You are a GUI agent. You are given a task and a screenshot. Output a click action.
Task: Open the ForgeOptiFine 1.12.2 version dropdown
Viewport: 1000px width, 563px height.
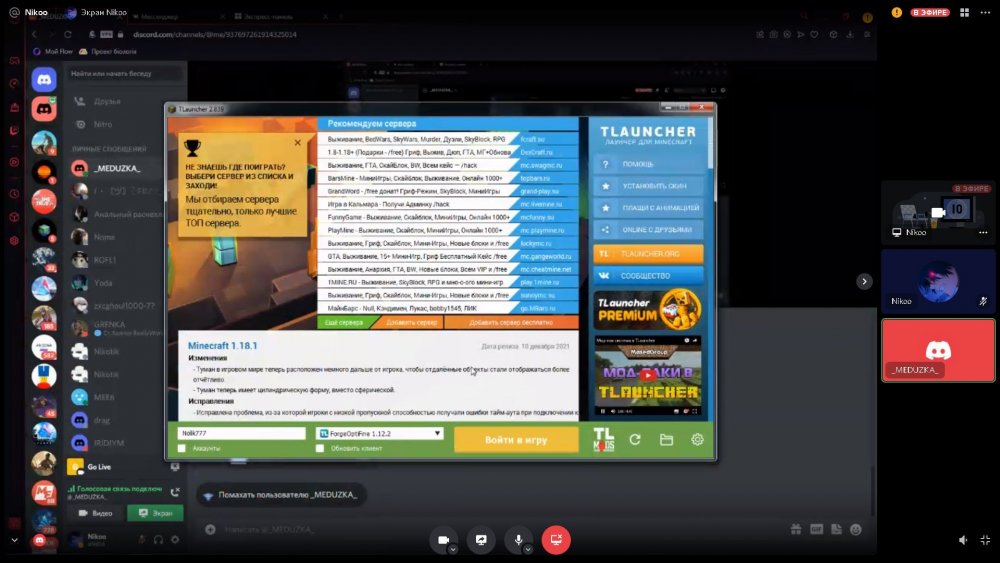(x=379, y=433)
